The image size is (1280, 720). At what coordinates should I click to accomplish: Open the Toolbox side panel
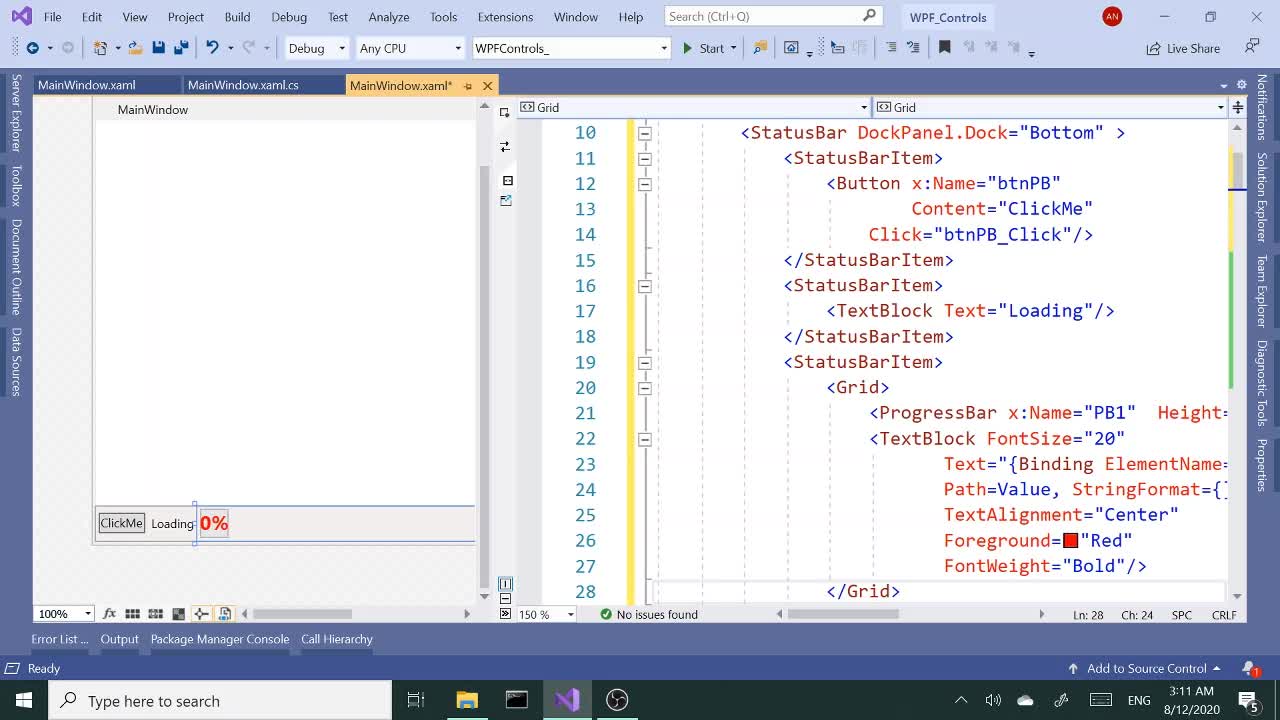tap(16, 186)
